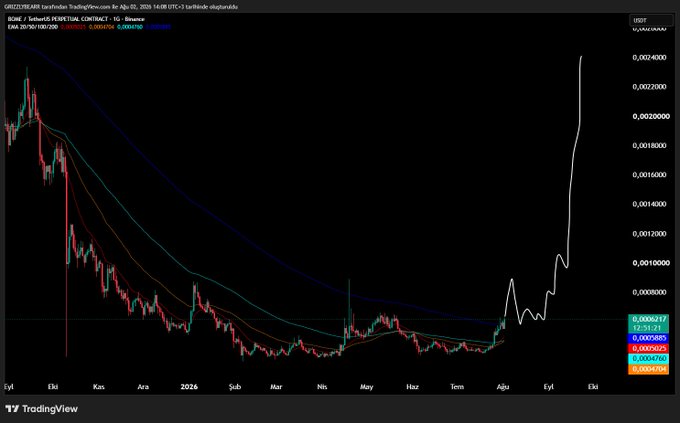Image resolution: width=680 pixels, height=423 pixels.
Task: Click the green 0,0006217 current price tag
Action: [x=648, y=320]
